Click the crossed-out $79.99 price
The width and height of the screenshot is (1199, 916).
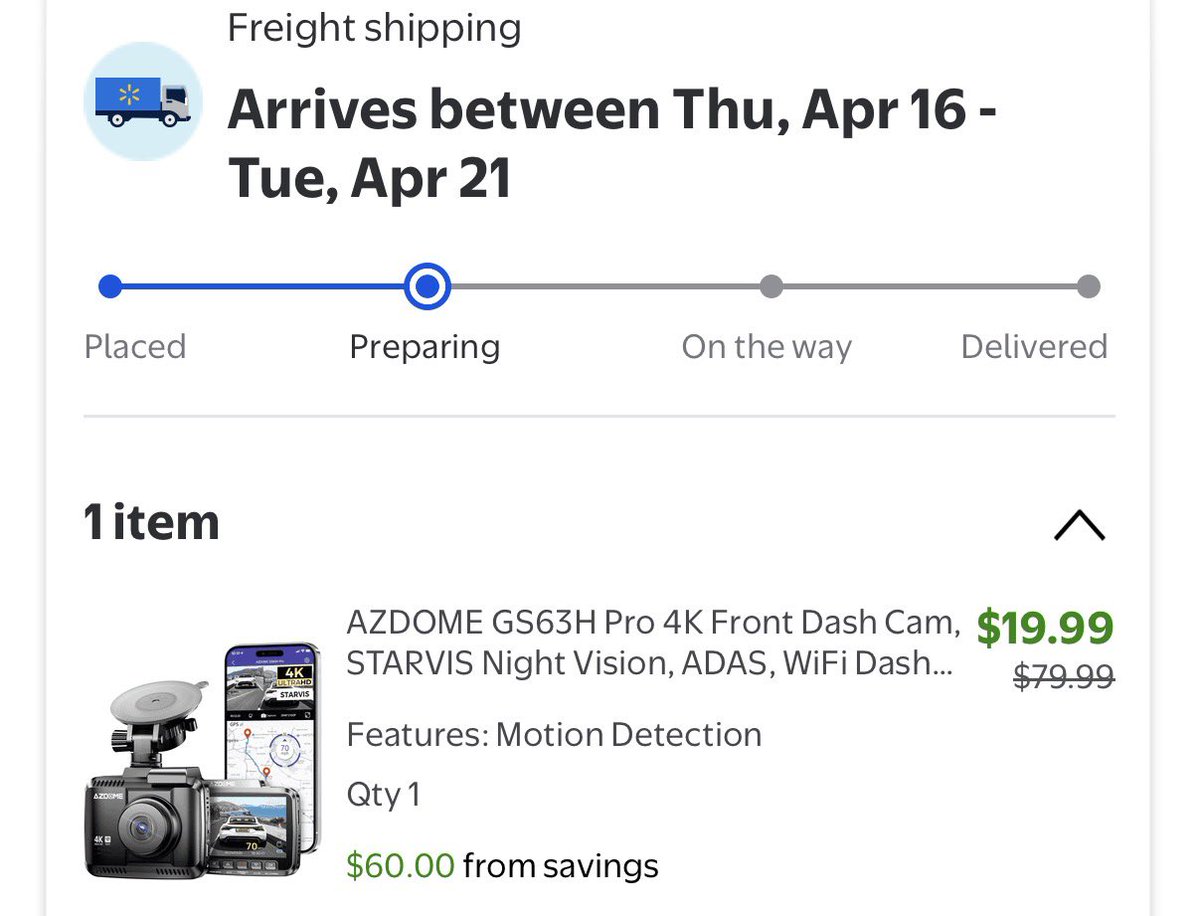(x=1063, y=678)
